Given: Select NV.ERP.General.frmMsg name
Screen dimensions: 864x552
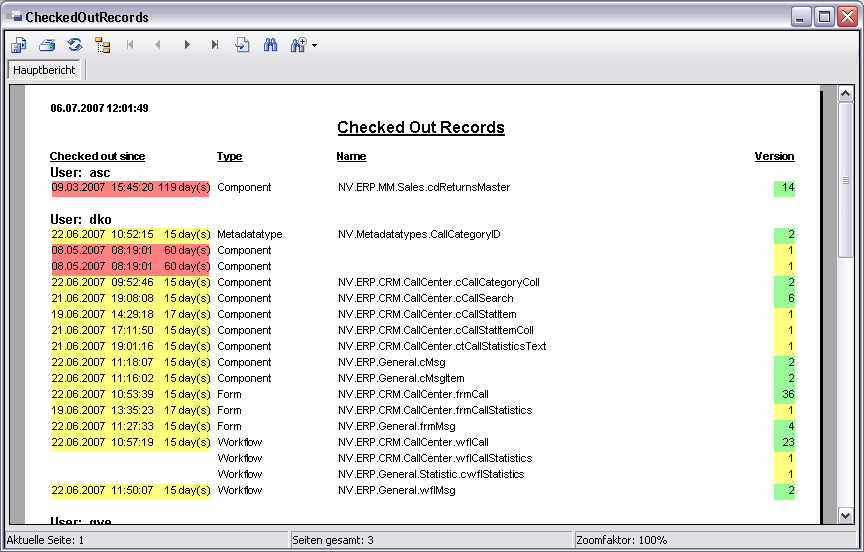Looking at the screenshot, I should click(397, 426).
